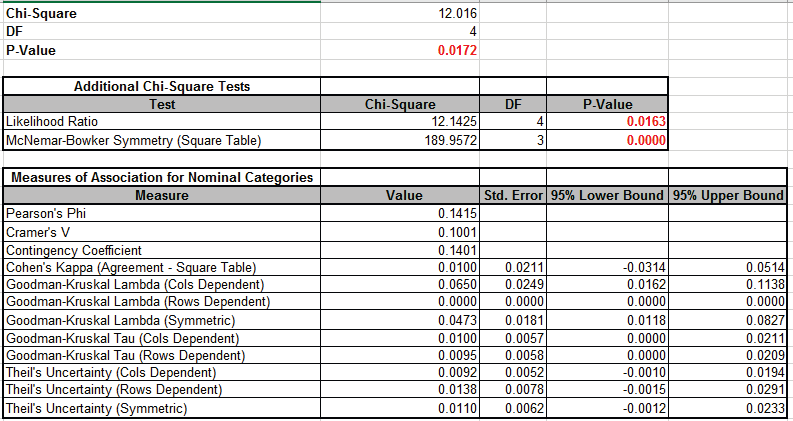Screen dimensions: 793x421
Task: Click the 95% Upper Bound header
Action: tap(728, 195)
